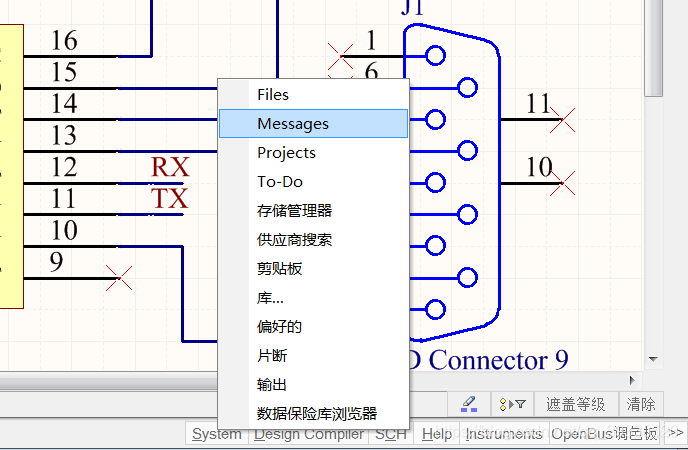Screen dimensions: 688x450
Task: Open 数据保险库浏览器 entry
Action: 313,413
